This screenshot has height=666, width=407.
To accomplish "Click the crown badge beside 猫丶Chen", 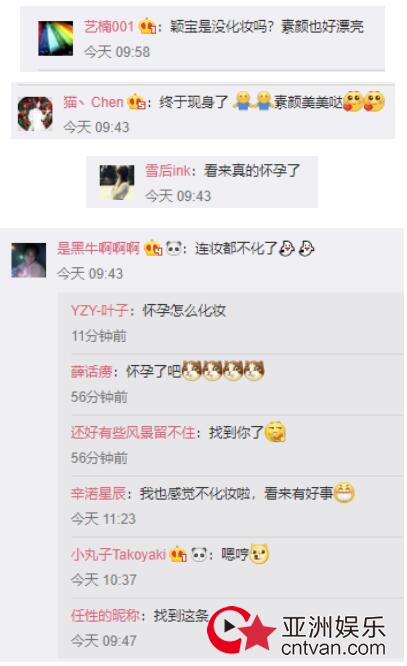I will tap(137, 102).
